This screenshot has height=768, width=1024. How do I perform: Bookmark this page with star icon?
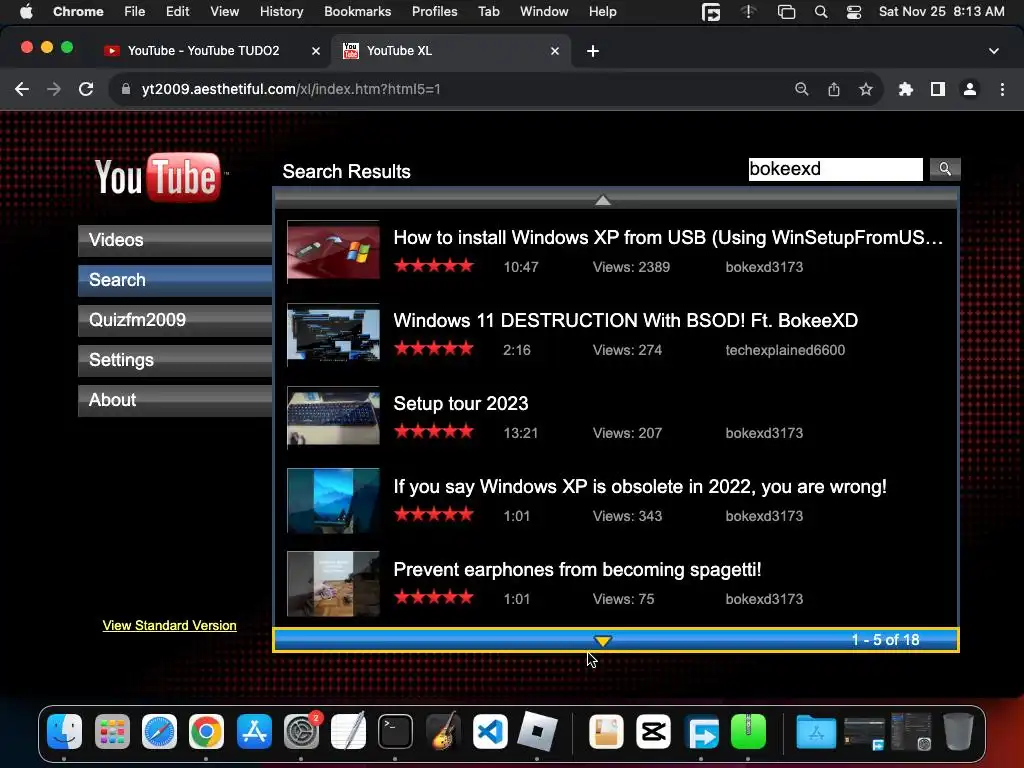coord(866,89)
